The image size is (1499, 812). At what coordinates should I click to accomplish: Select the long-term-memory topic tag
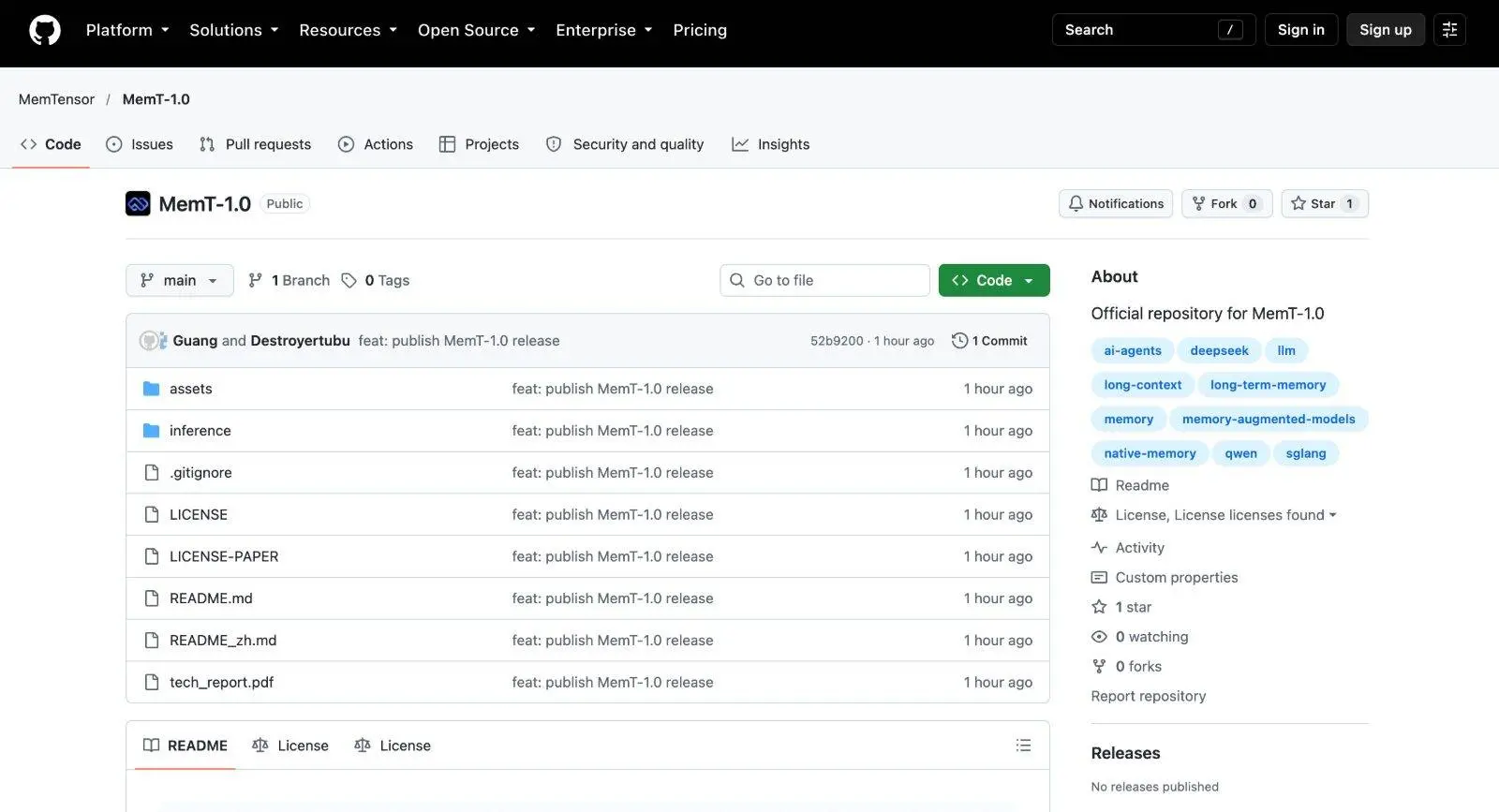tap(1268, 385)
